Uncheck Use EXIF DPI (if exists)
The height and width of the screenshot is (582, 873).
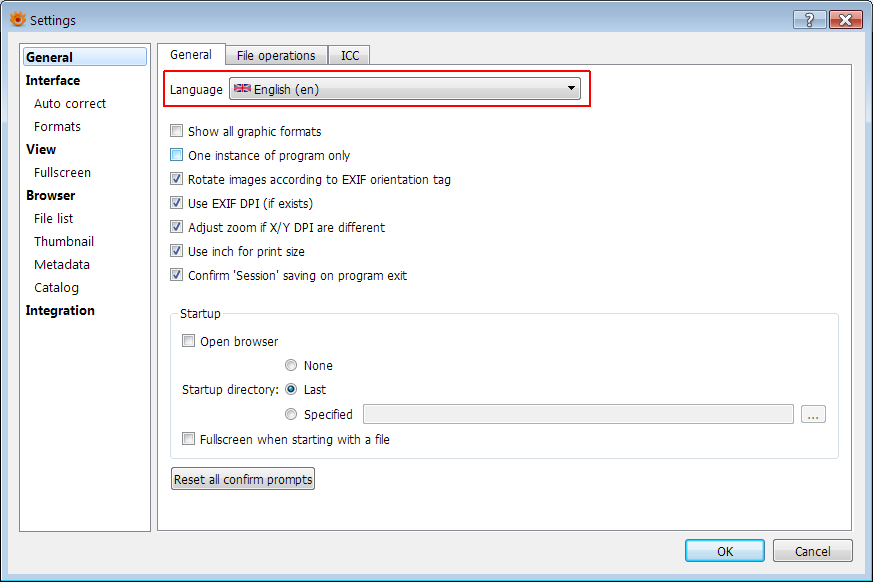pos(177,203)
